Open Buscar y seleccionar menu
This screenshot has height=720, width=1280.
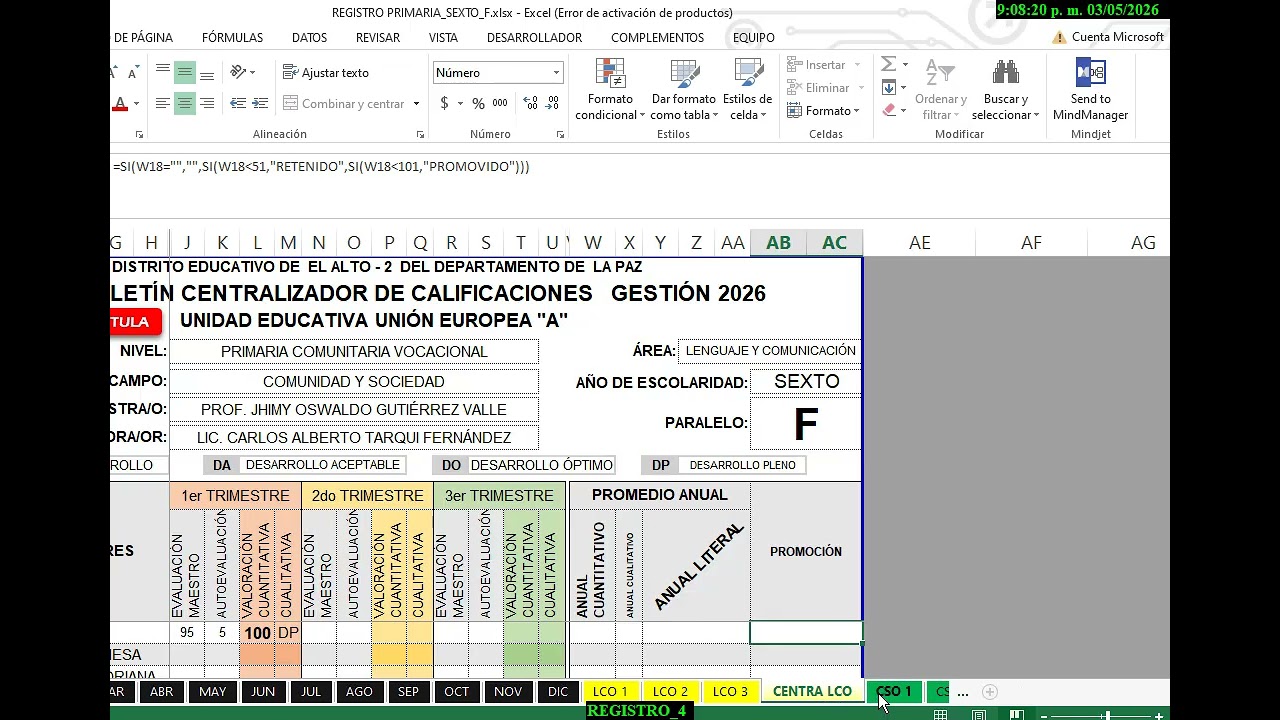[1006, 89]
